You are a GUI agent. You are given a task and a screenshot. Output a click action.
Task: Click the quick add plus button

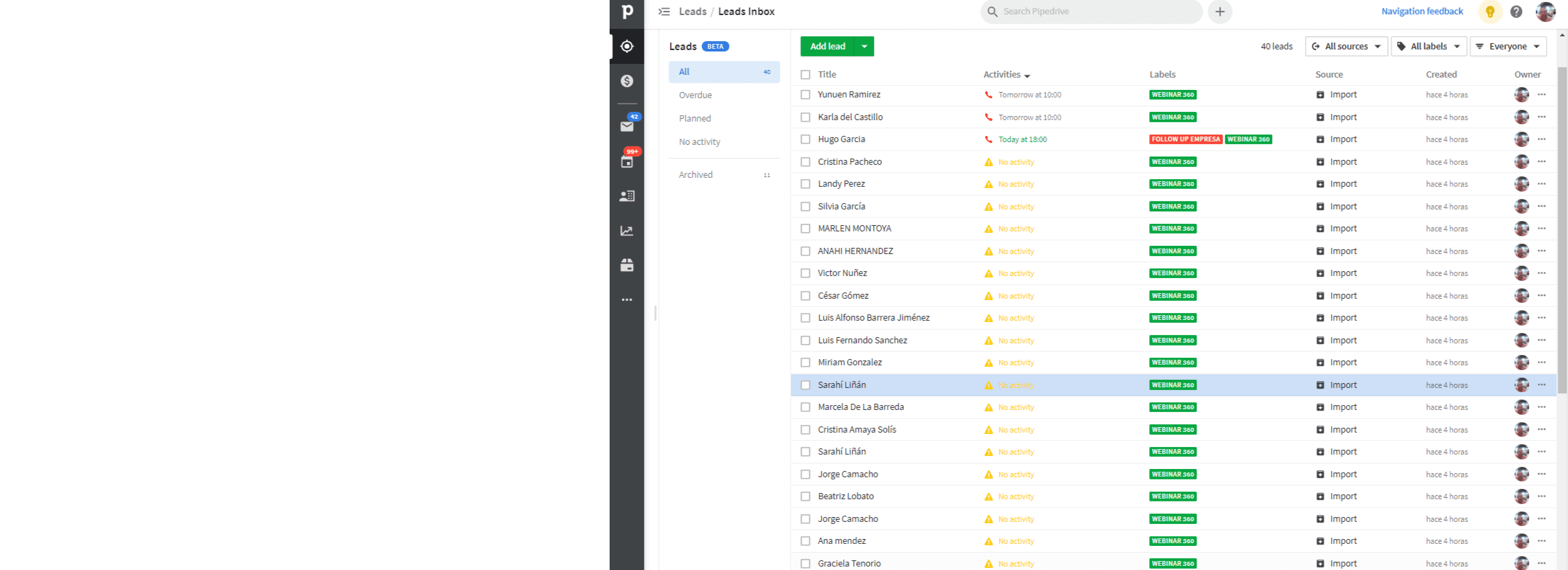point(1220,12)
